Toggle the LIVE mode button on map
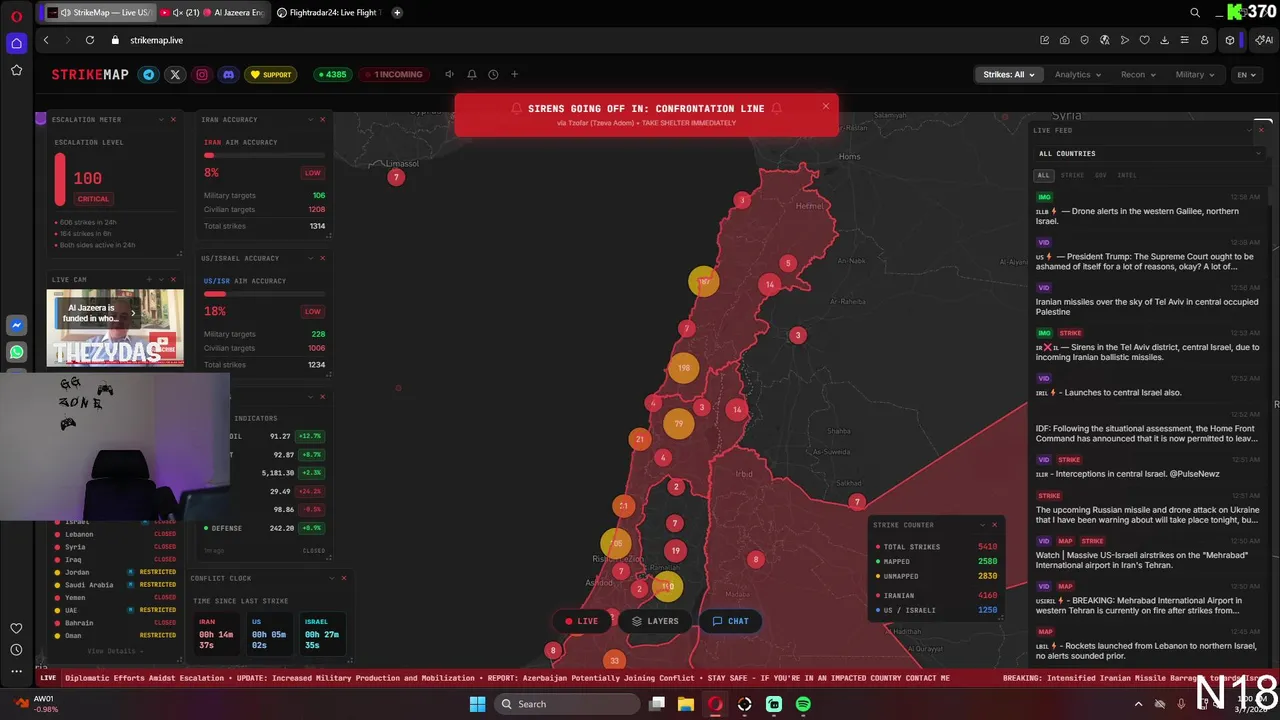The image size is (1280, 720). click(x=582, y=621)
